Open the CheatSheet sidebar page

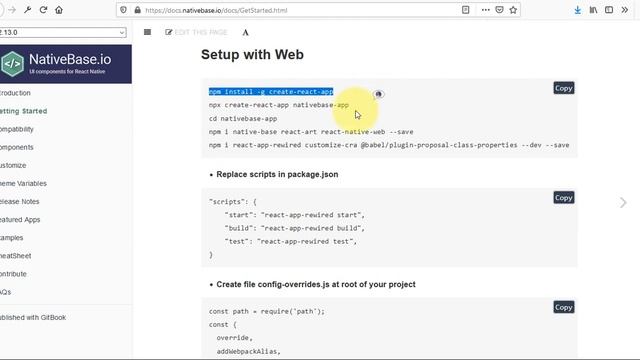(16, 256)
